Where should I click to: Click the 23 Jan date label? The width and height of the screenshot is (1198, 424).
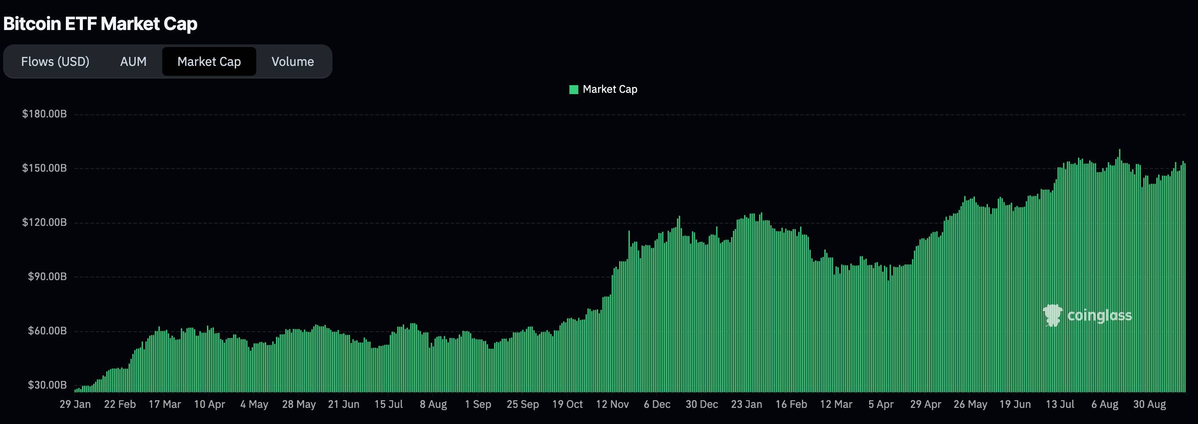(x=745, y=405)
